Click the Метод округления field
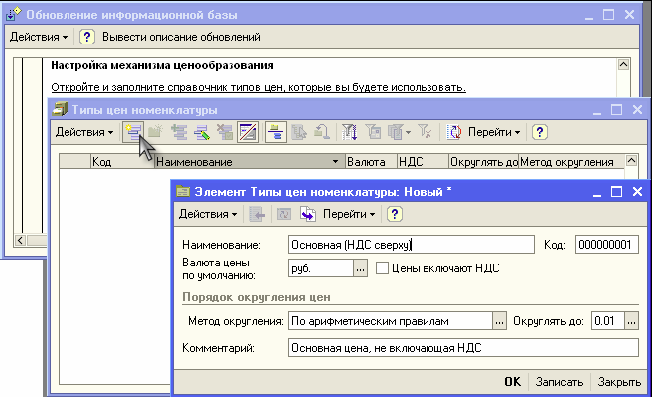Image resolution: width=652 pixels, height=397 pixels. (390, 321)
